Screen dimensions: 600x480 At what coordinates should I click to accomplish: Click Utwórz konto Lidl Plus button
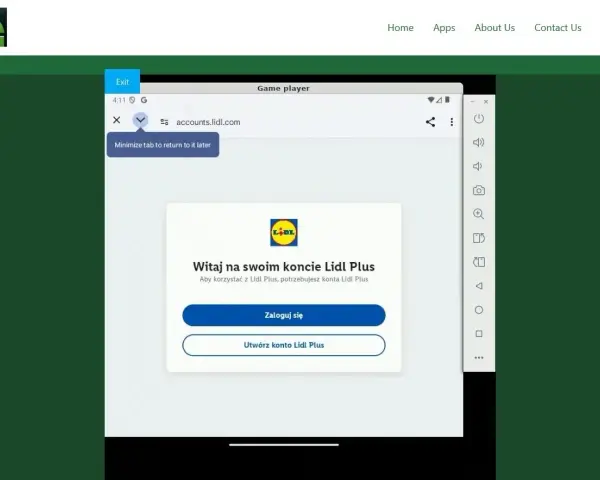284,345
